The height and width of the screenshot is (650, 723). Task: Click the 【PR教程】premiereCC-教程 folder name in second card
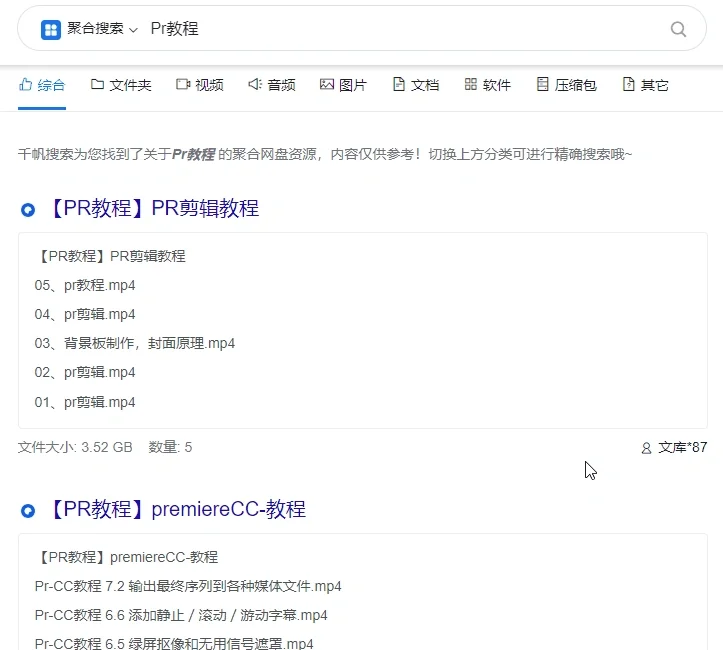tap(127, 557)
